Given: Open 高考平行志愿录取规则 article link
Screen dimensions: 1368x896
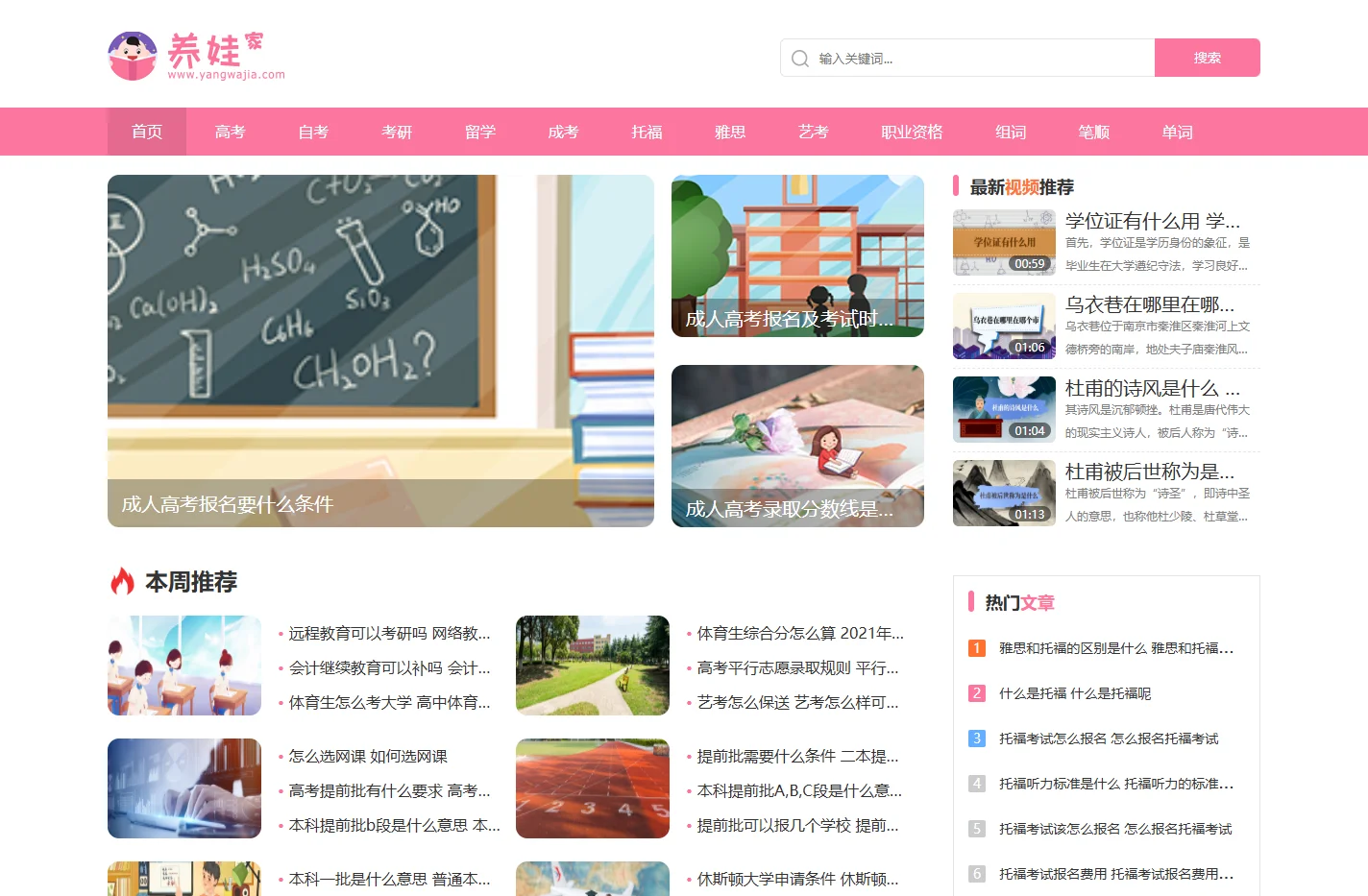Looking at the screenshot, I should tap(797, 668).
